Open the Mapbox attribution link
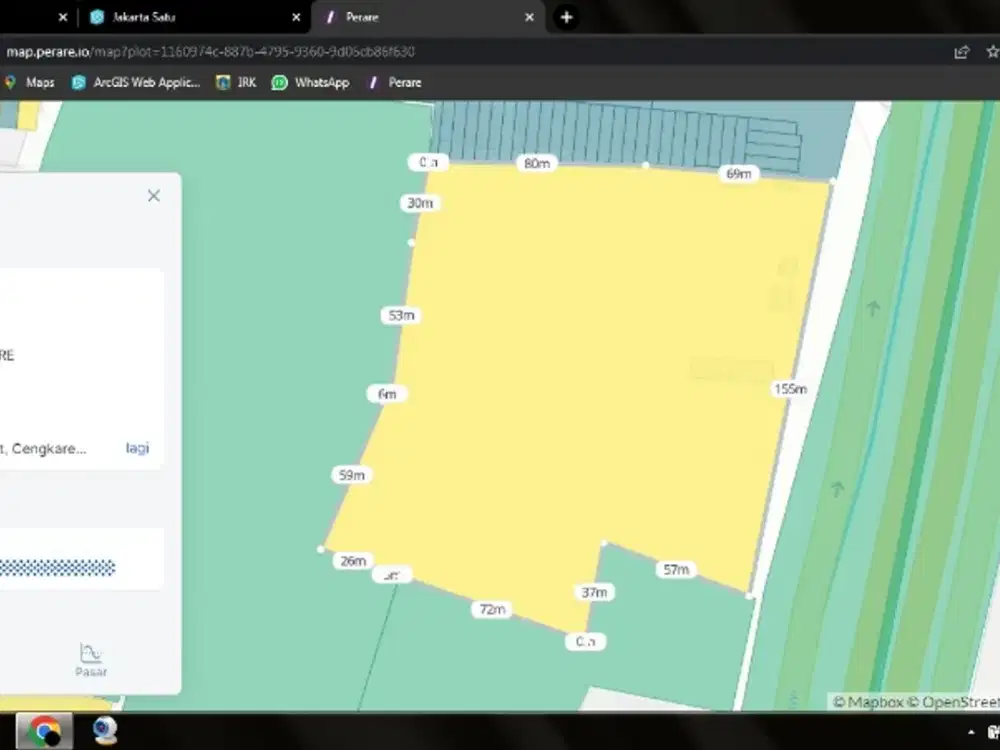Image resolution: width=1000 pixels, height=750 pixels. click(869, 702)
